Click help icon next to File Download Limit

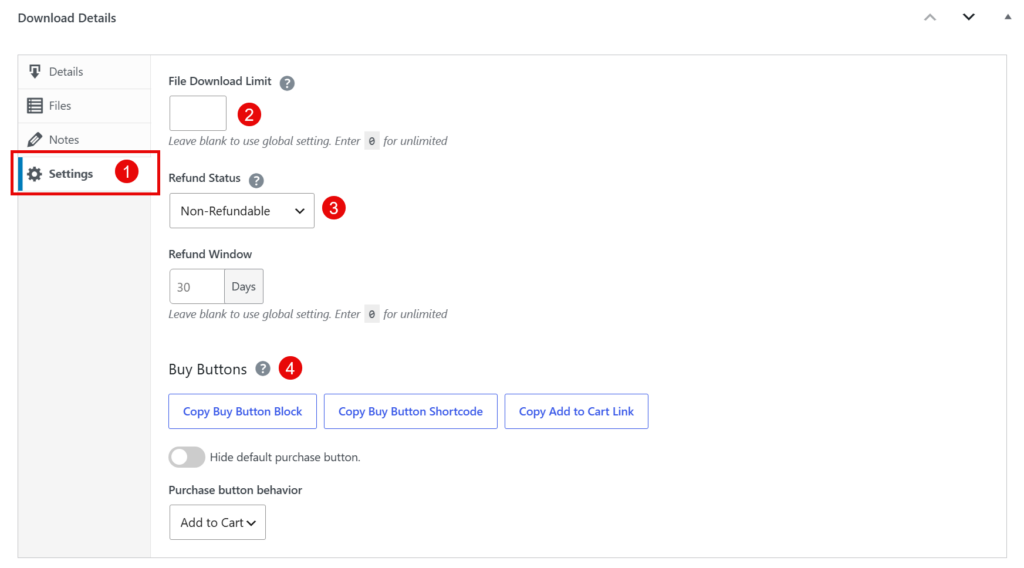pyautogui.click(x=287, y=83)
